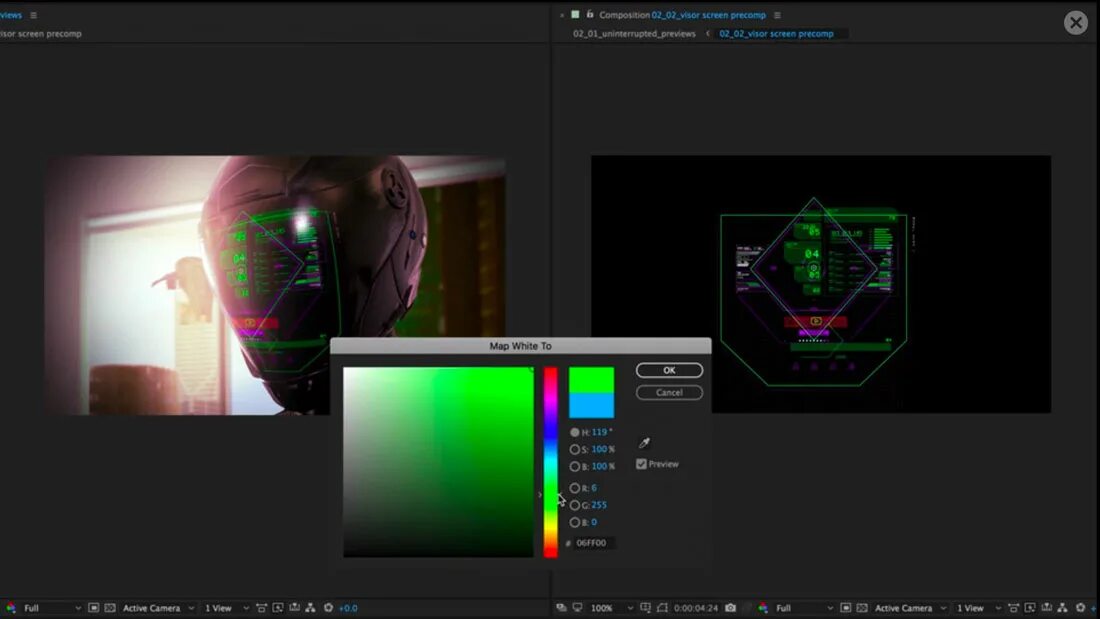Select the S saturation radio button
The image size is (1100, 619).
coord(575,449)
